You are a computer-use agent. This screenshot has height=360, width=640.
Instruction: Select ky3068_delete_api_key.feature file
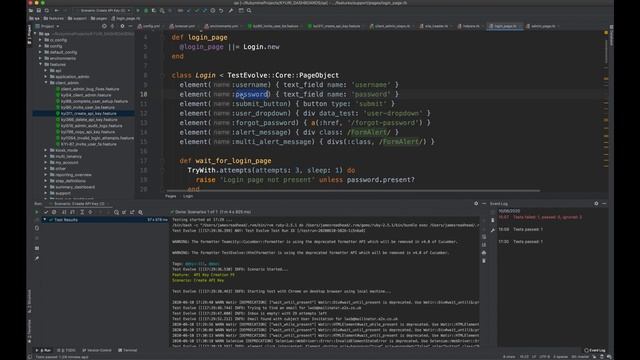click(89, 120)
